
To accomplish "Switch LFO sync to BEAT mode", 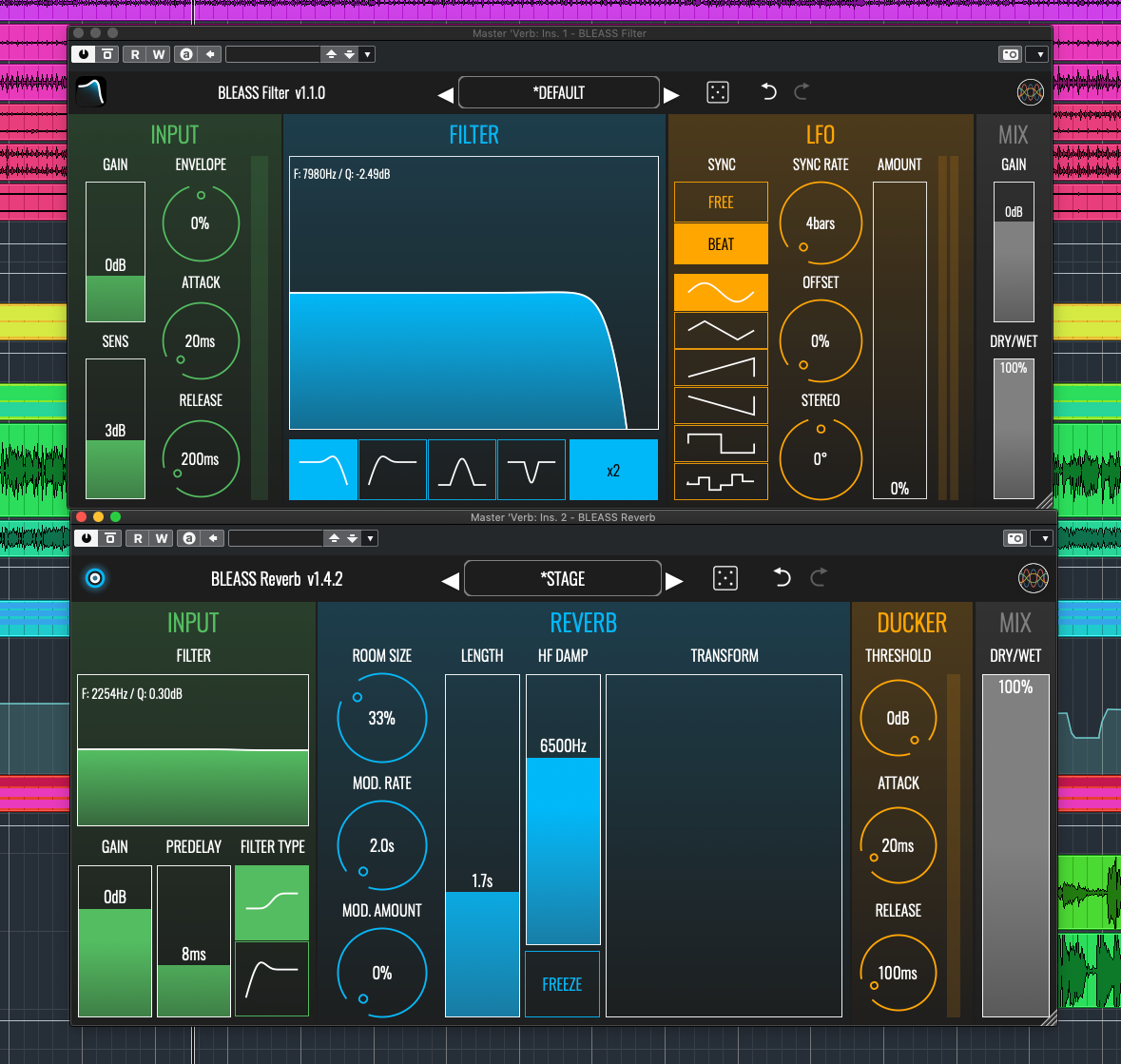I will click(x=721, y=244).
